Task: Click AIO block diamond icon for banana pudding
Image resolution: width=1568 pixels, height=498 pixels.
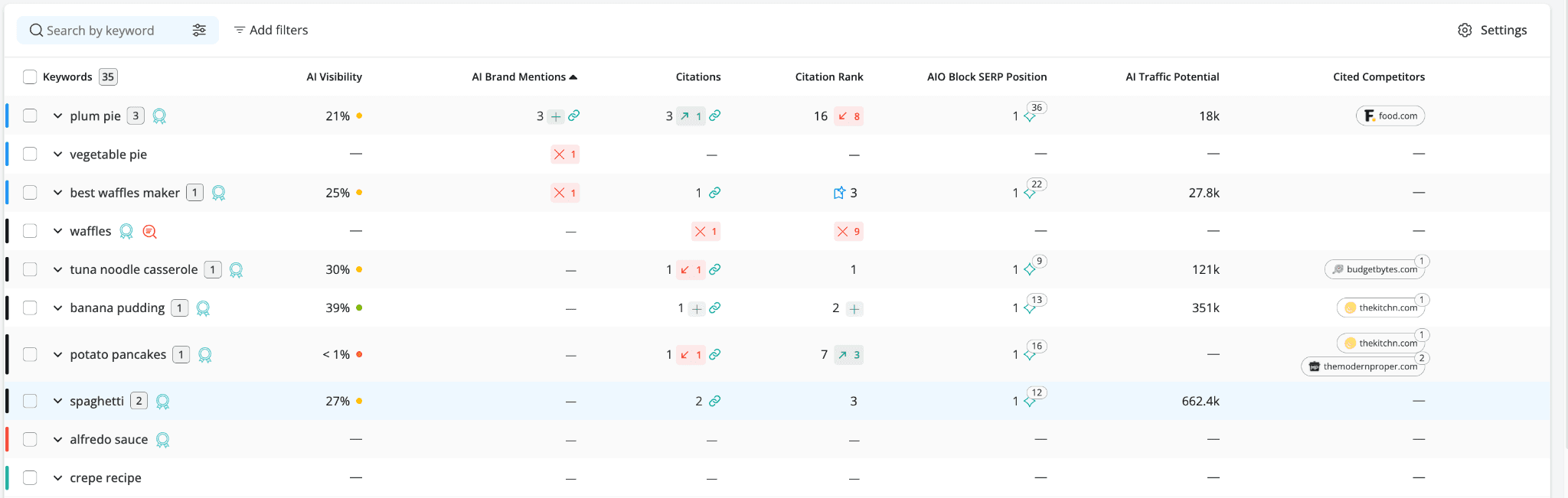Action: [x=1029, y=309]
